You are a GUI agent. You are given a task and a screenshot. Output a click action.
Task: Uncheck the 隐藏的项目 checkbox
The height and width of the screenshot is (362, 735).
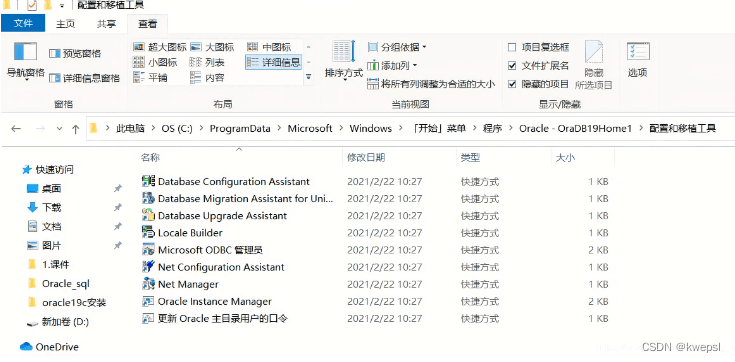(512, 84)
